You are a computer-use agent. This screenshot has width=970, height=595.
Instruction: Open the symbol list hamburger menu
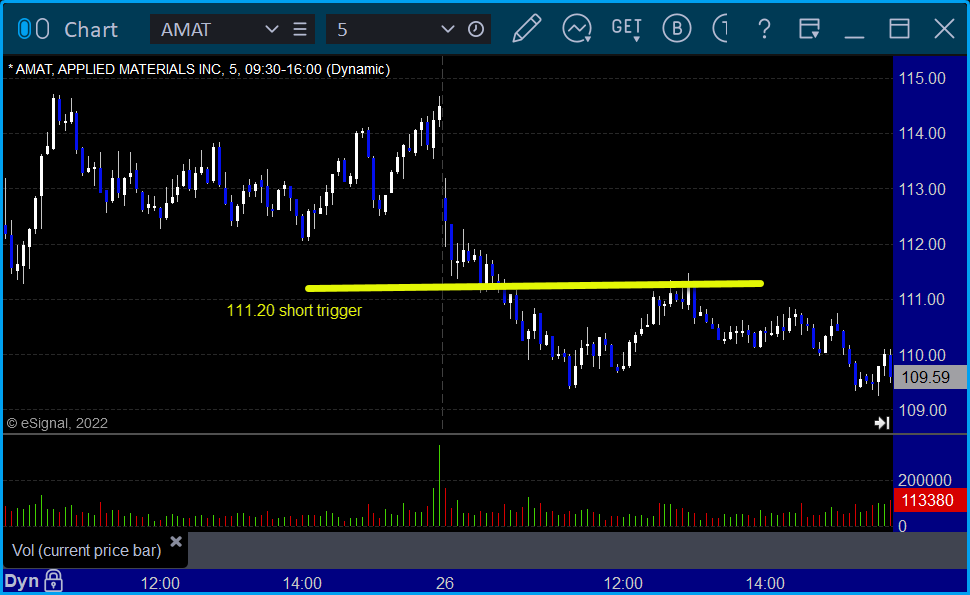tap(300, 29)
